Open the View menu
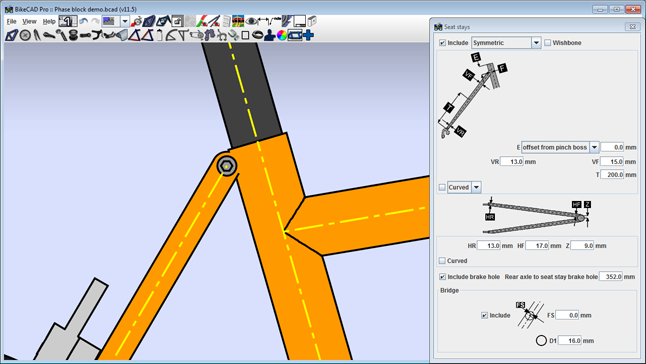This screenshot has width=646, height=364. coord(29,21)
